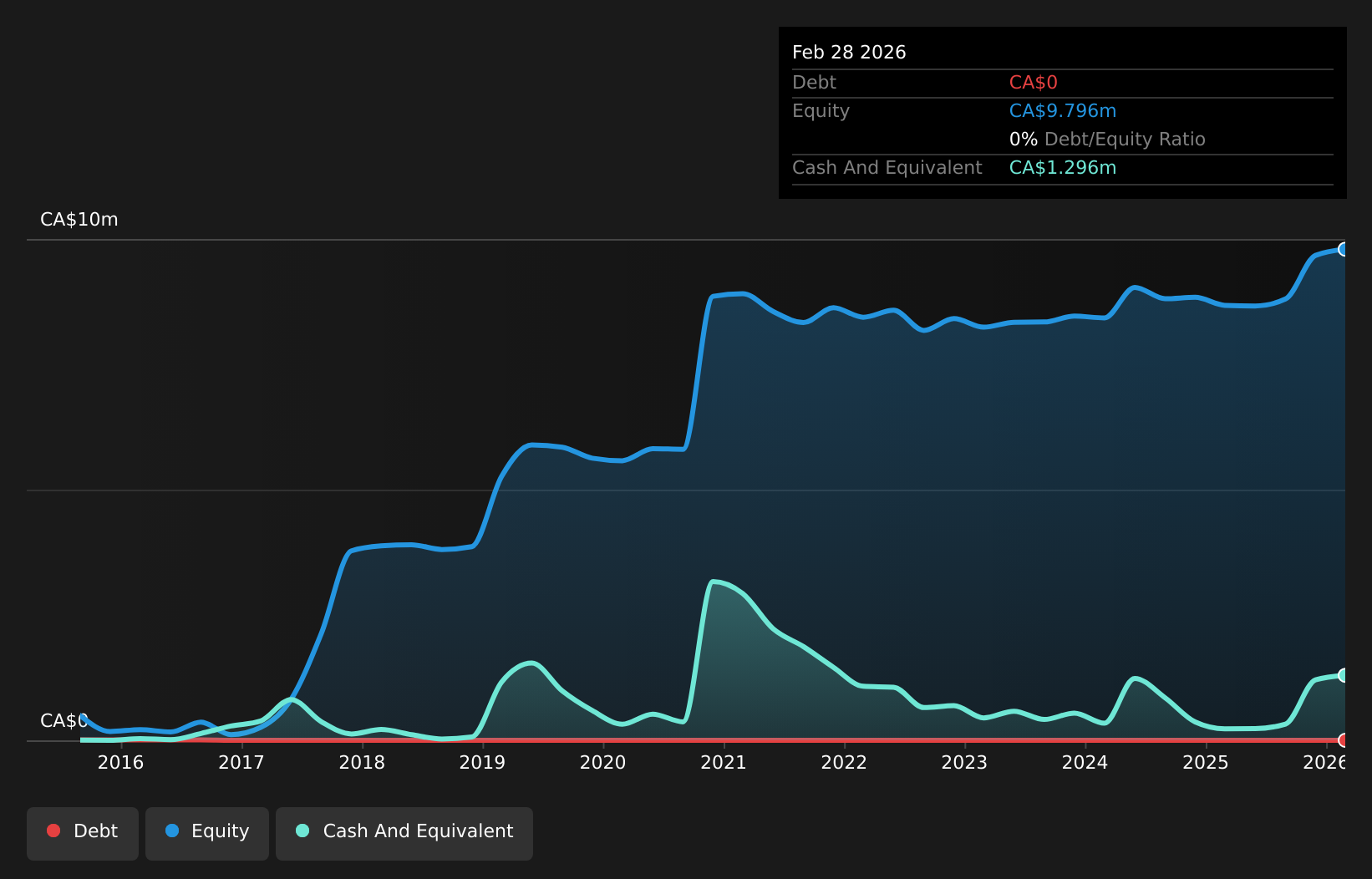This screenshot has height=879, width=1372.
Task: Select the red Debt endpoint marker
Action: [1344, 740]
